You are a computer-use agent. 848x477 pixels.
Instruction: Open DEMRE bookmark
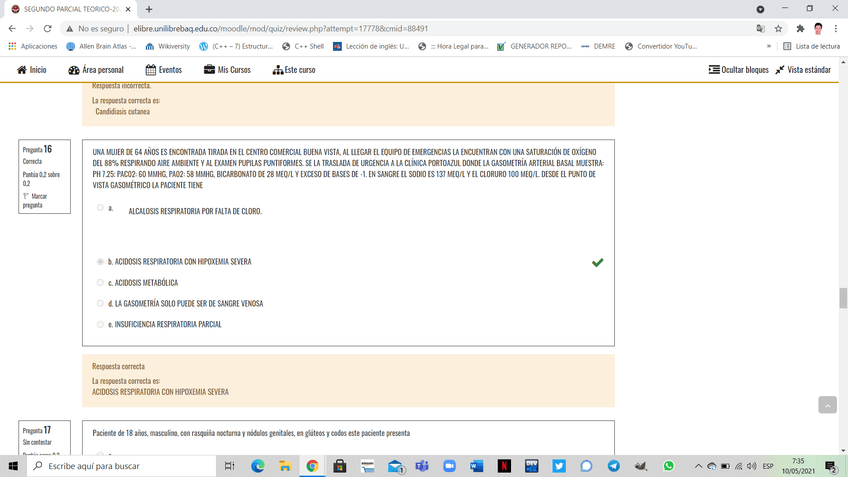click(x=598, y=47)
